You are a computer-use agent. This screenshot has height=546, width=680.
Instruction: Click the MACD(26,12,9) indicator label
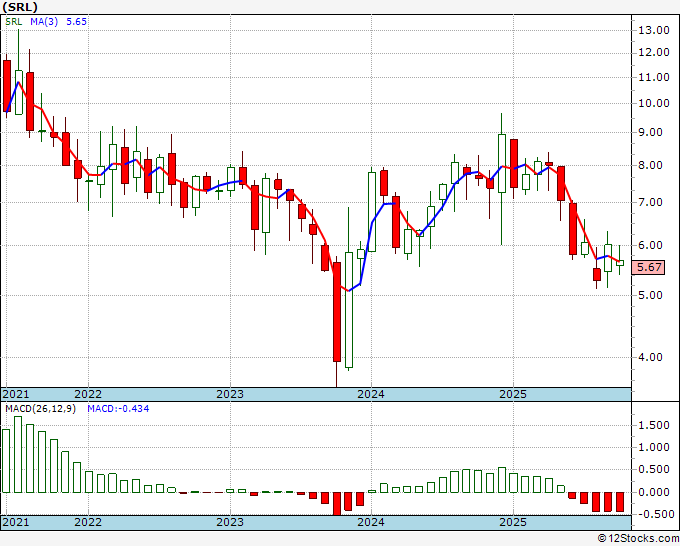coord(41,409)
